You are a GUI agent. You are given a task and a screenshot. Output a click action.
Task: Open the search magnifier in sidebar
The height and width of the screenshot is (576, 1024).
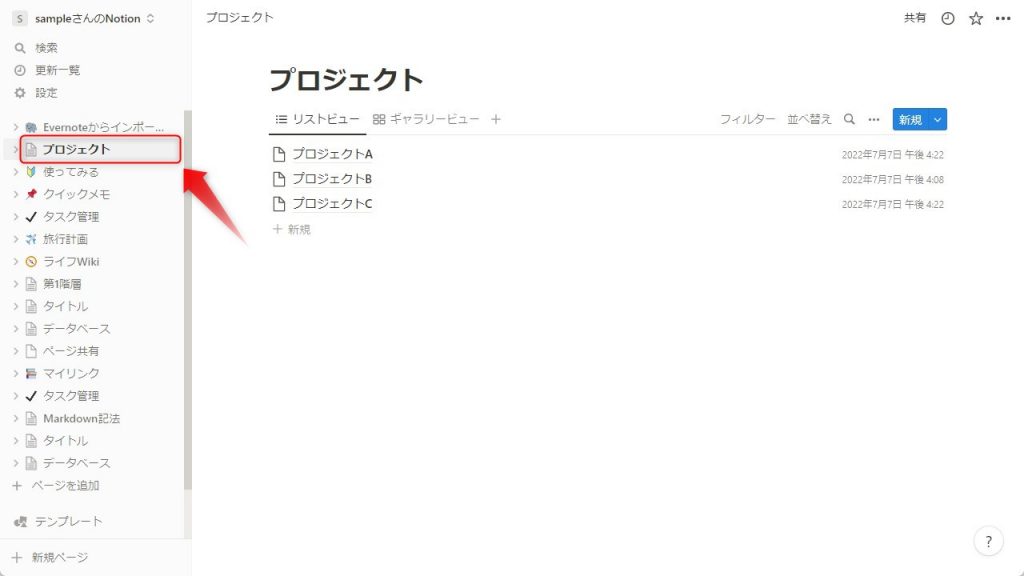pos(20,48)
